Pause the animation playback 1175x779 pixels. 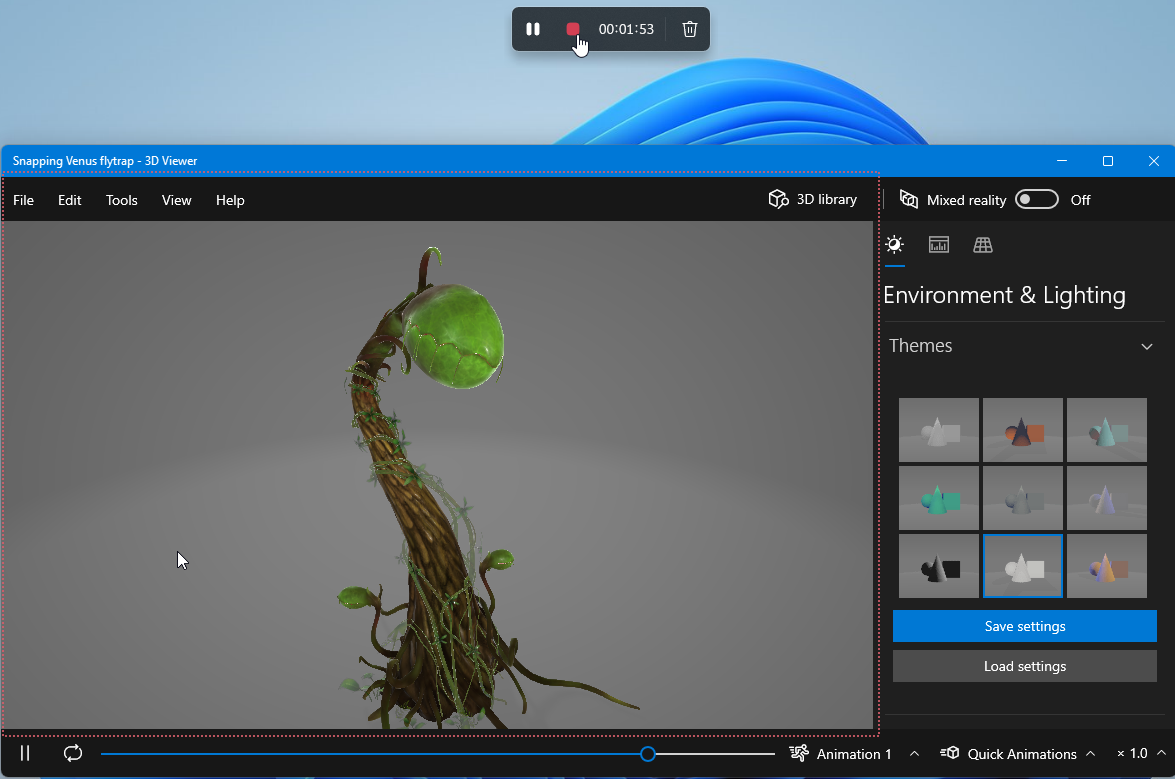pyautogui.click(x=26, y=754)
